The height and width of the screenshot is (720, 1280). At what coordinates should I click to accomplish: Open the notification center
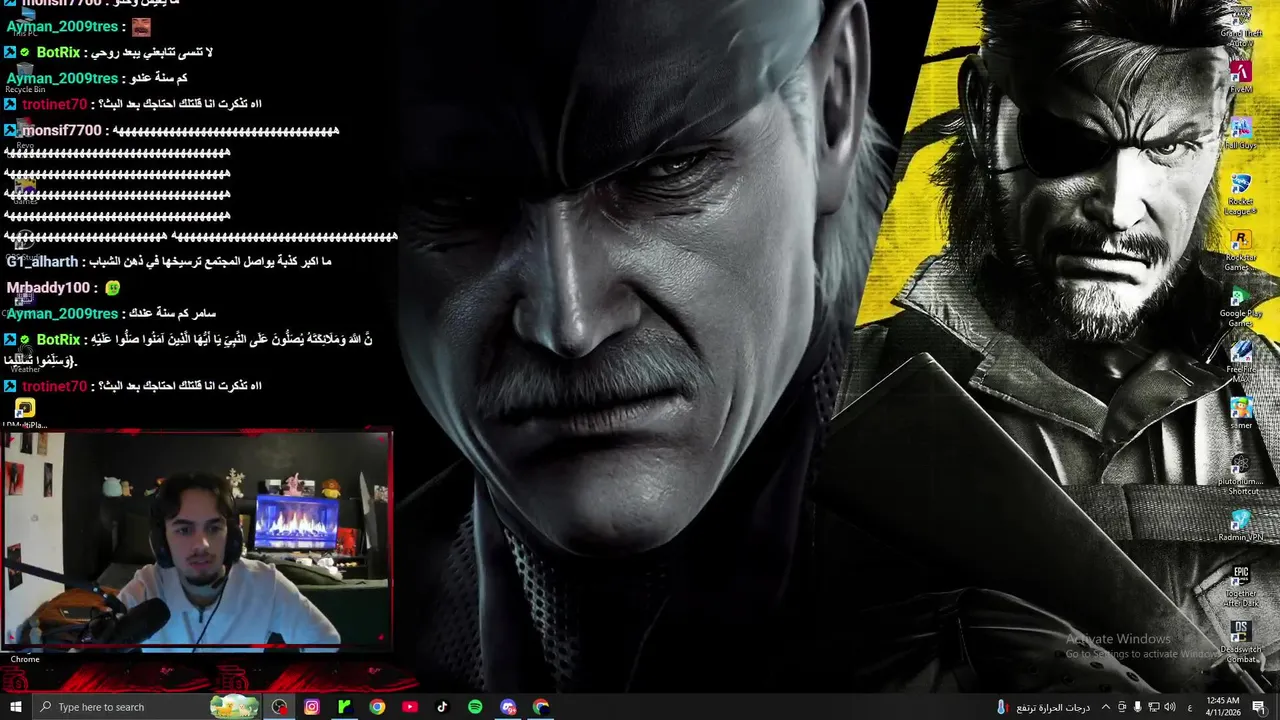click(1259, 707)
